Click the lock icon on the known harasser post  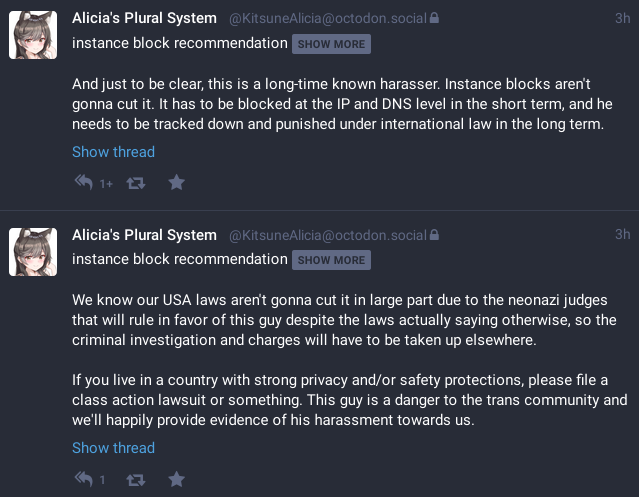[x=434, y=19]
